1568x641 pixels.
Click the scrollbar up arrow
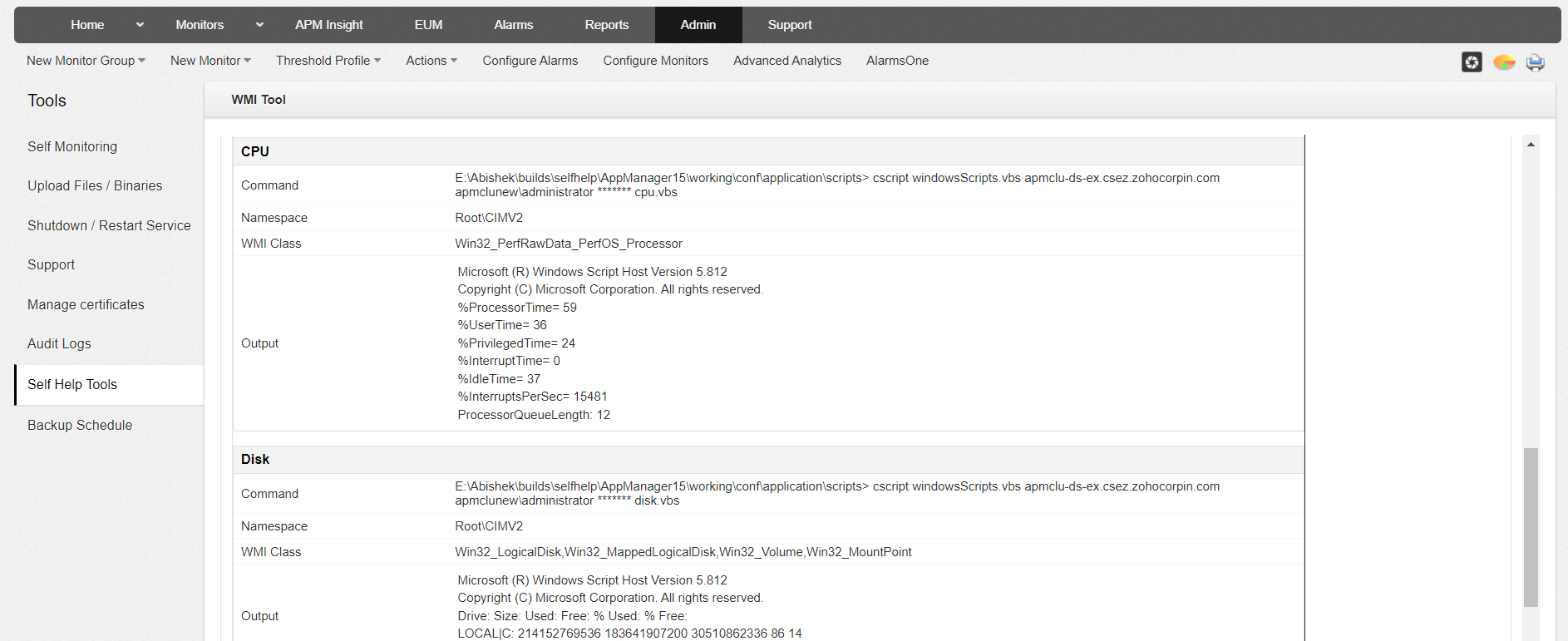pyautogui.click(x=1531, y=145)
